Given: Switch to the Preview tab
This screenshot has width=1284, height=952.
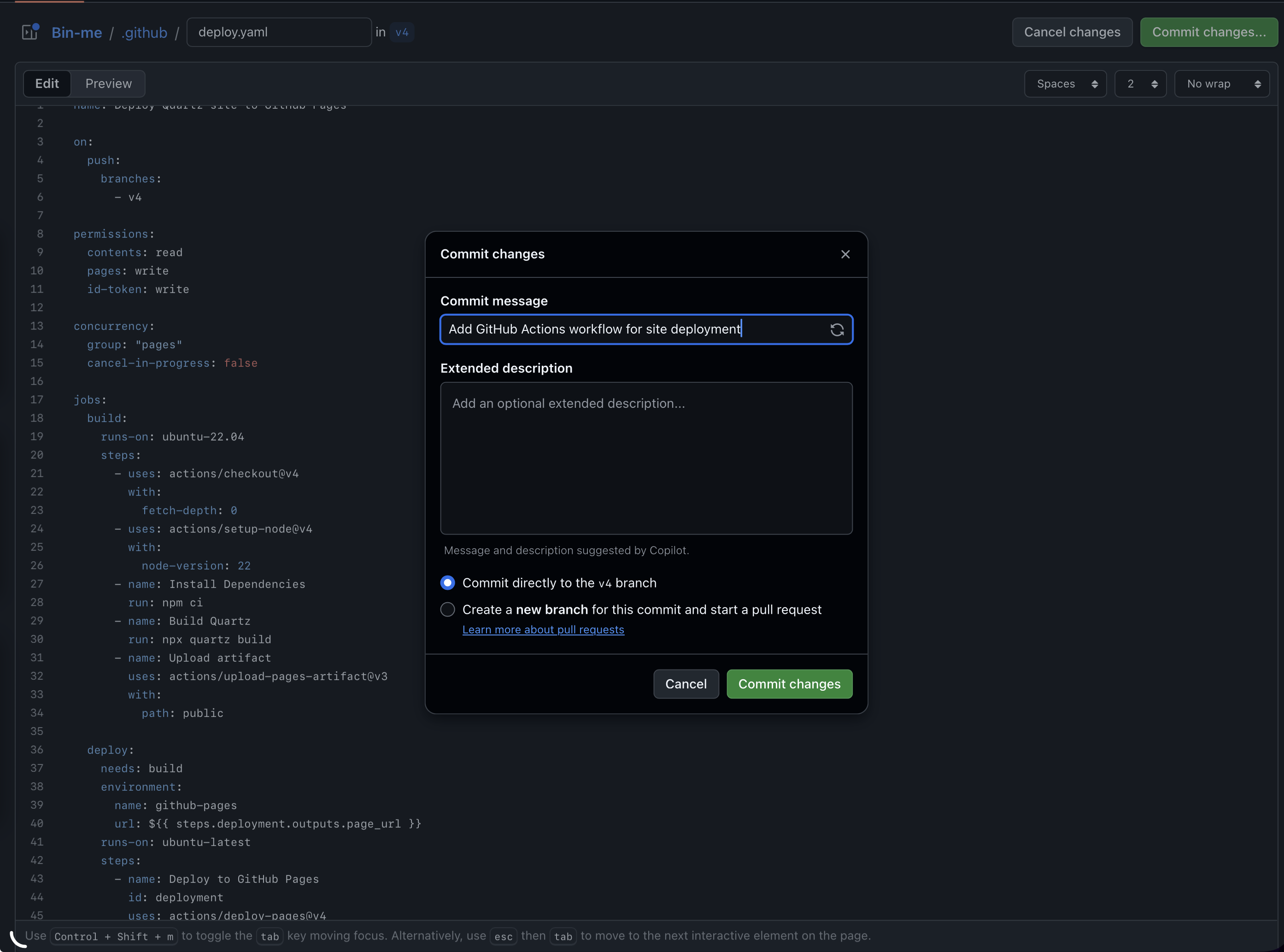Looking at the screenshot, I should (108, 83).
